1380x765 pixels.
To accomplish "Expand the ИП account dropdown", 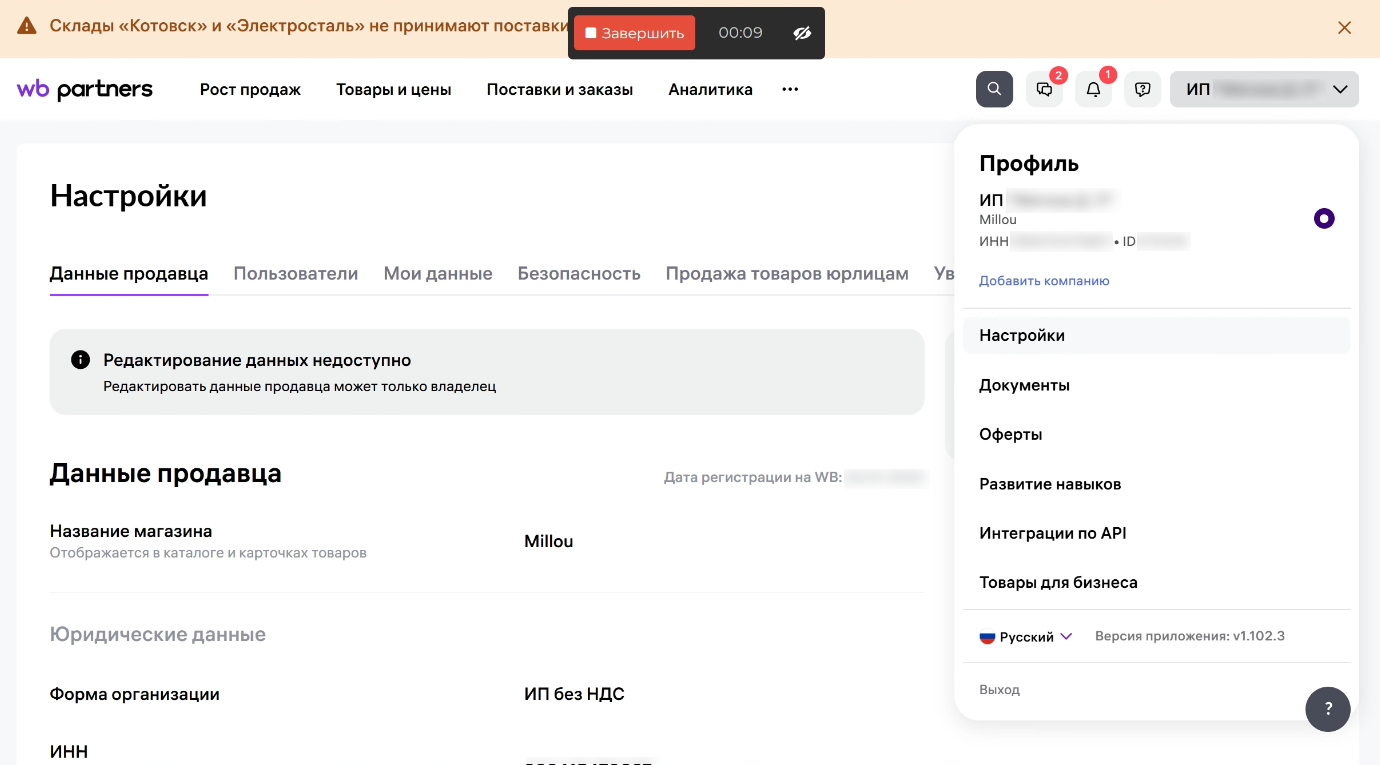I will [1264, 89].
